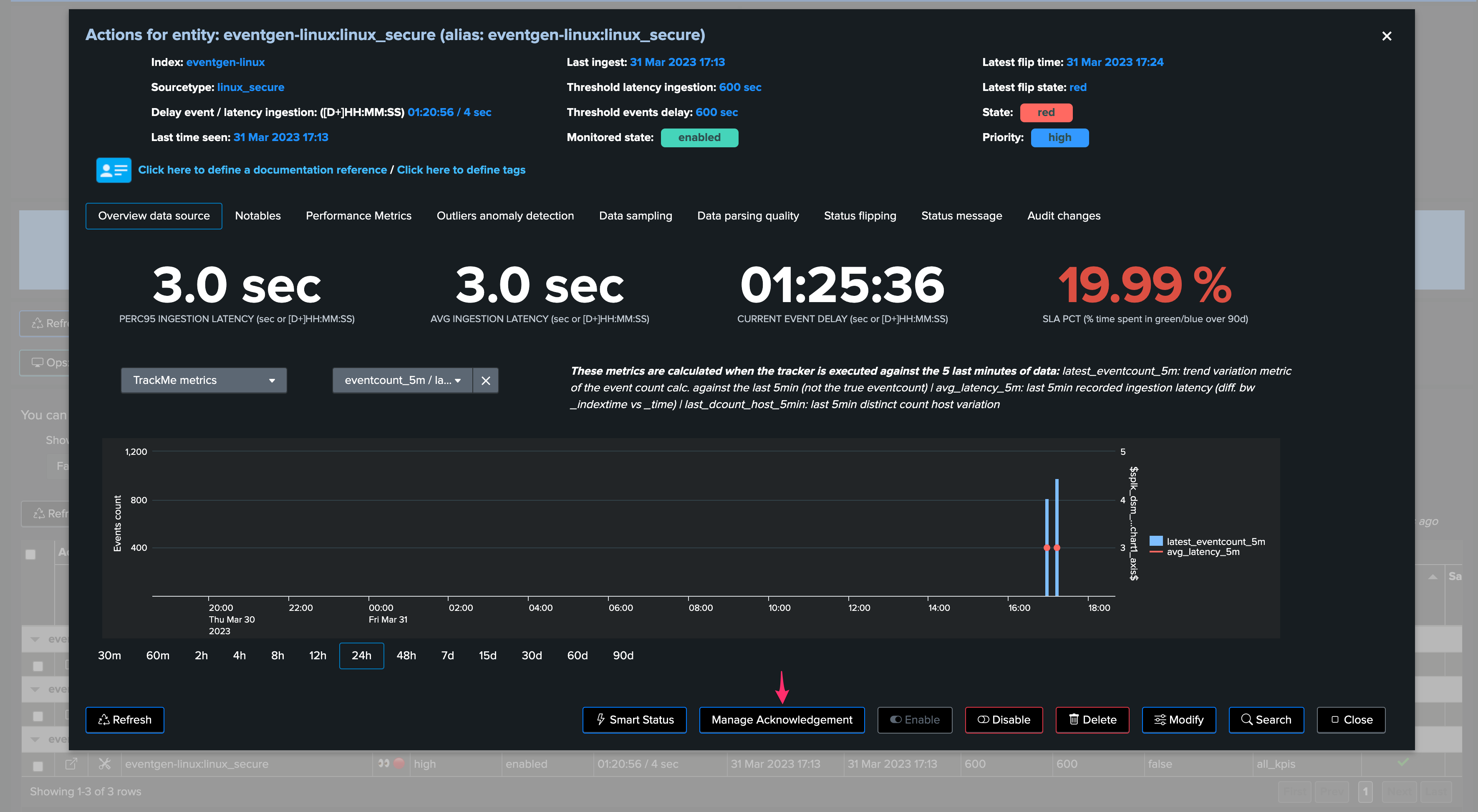Click the Search button

(1266, 720)
